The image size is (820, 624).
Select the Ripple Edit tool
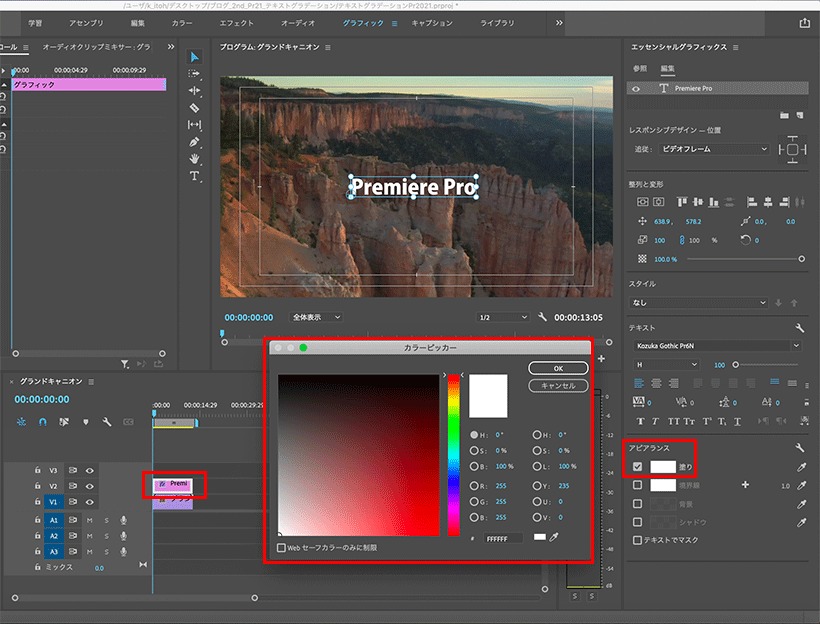(194, 90)
